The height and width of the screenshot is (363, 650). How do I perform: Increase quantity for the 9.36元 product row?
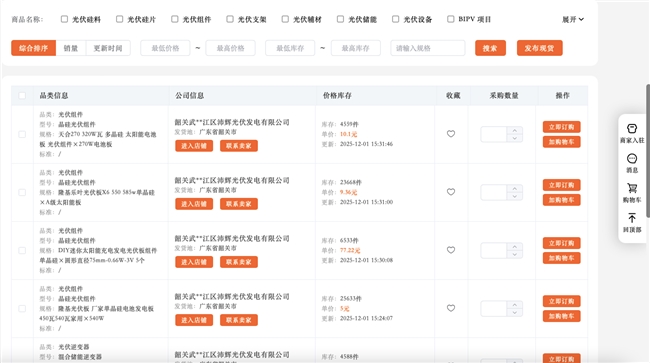pyautogui.click(x=515, y=189)
